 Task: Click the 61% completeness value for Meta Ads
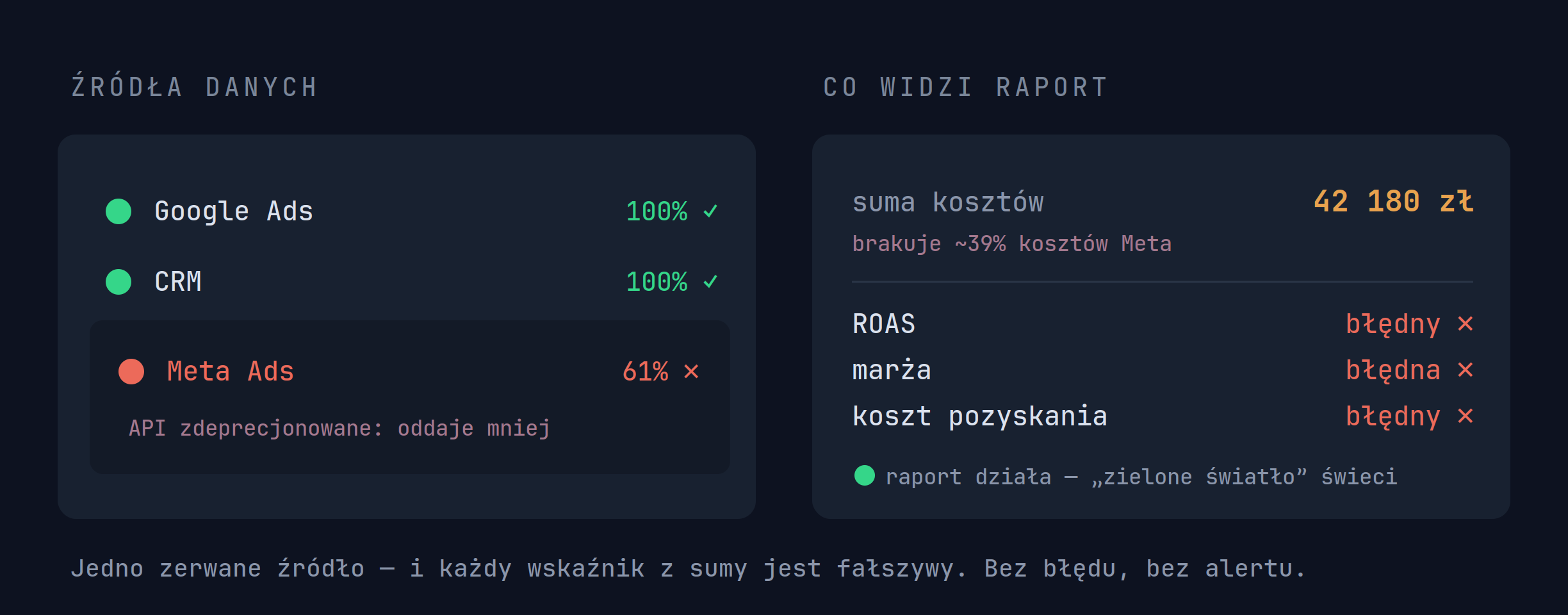(x=646, y=372)
